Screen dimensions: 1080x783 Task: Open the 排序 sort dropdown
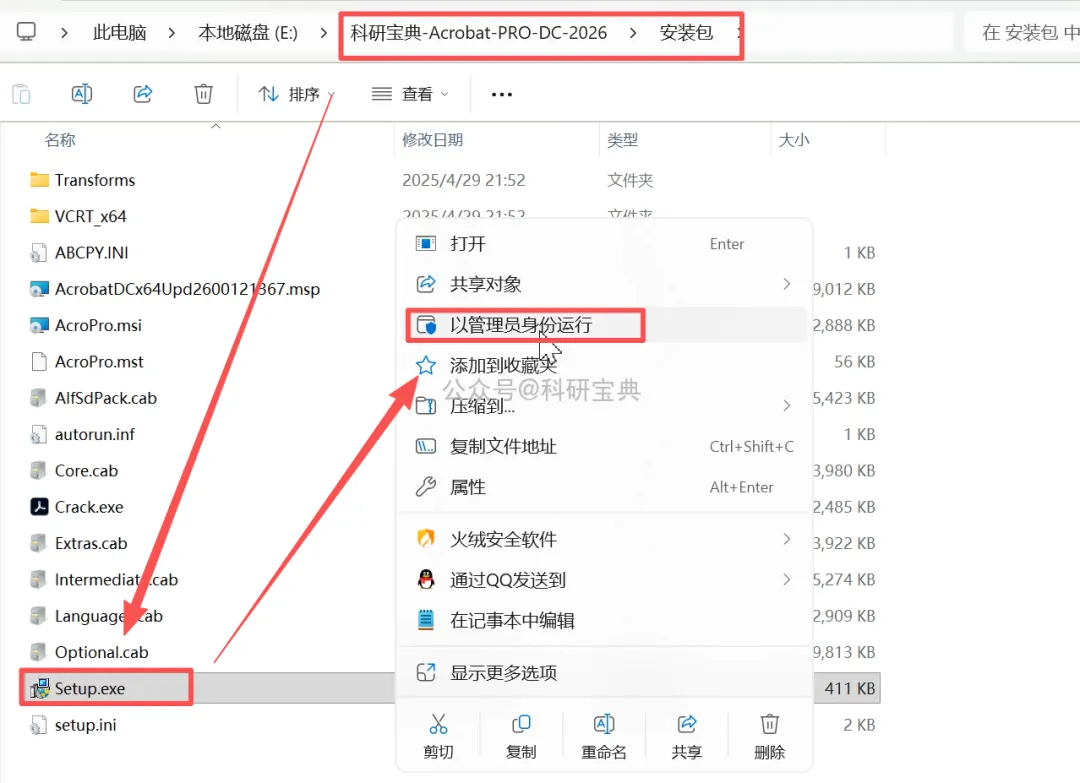point(296,94)
